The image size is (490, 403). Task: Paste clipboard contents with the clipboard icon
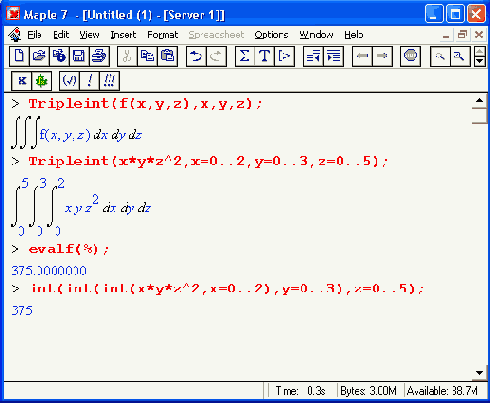click(x=167, y=56)
